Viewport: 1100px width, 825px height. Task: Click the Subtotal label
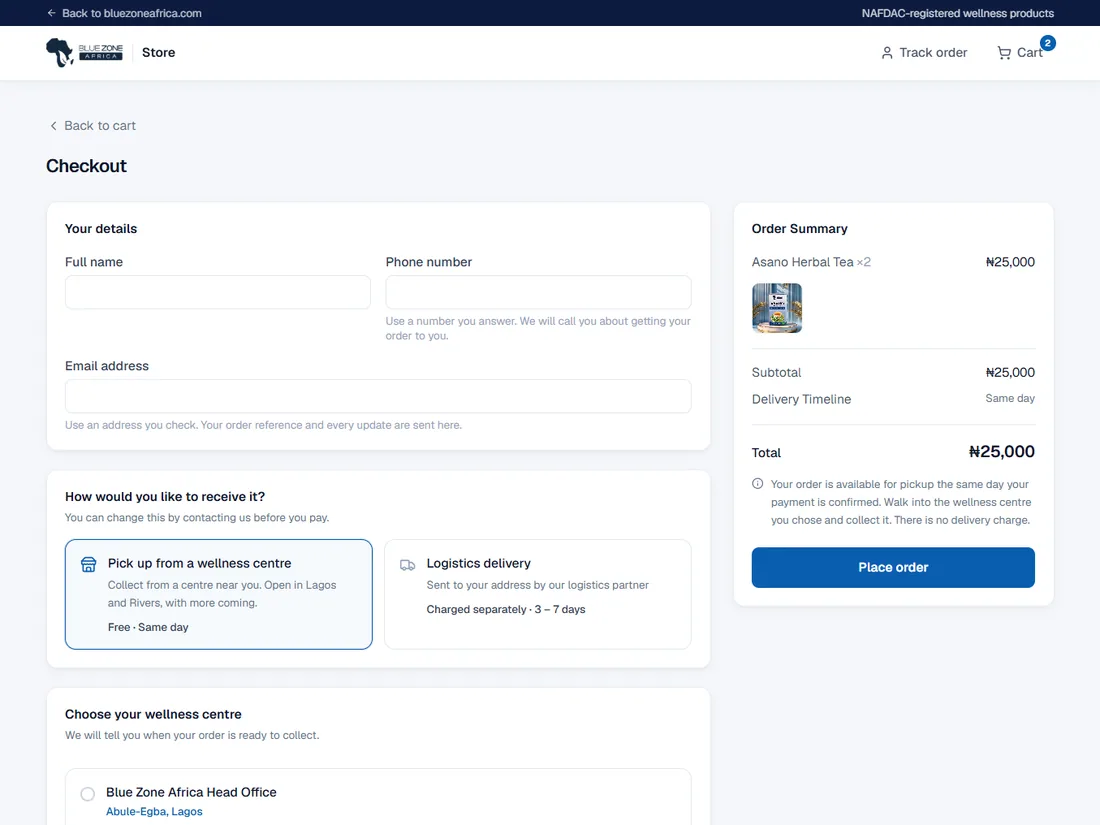click(x=777, y=373)
